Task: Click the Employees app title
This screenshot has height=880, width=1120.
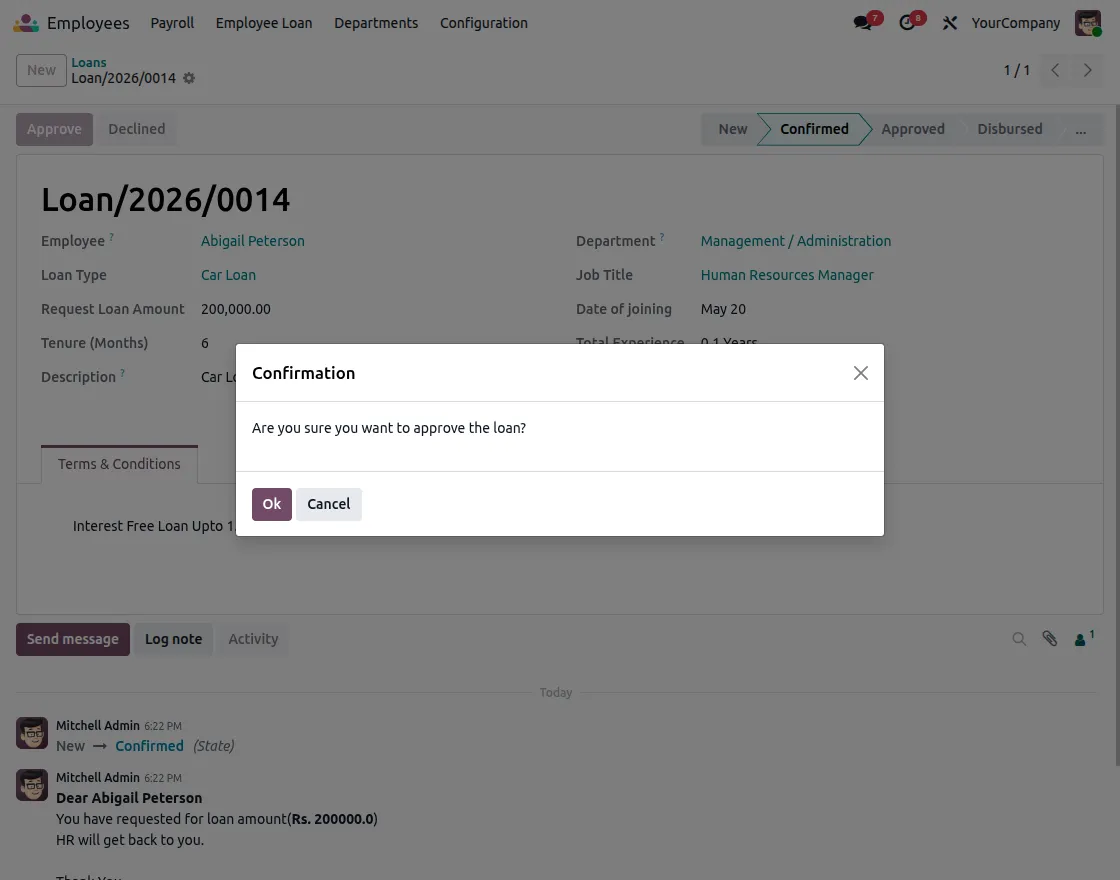Action: [x=88, y=23]
